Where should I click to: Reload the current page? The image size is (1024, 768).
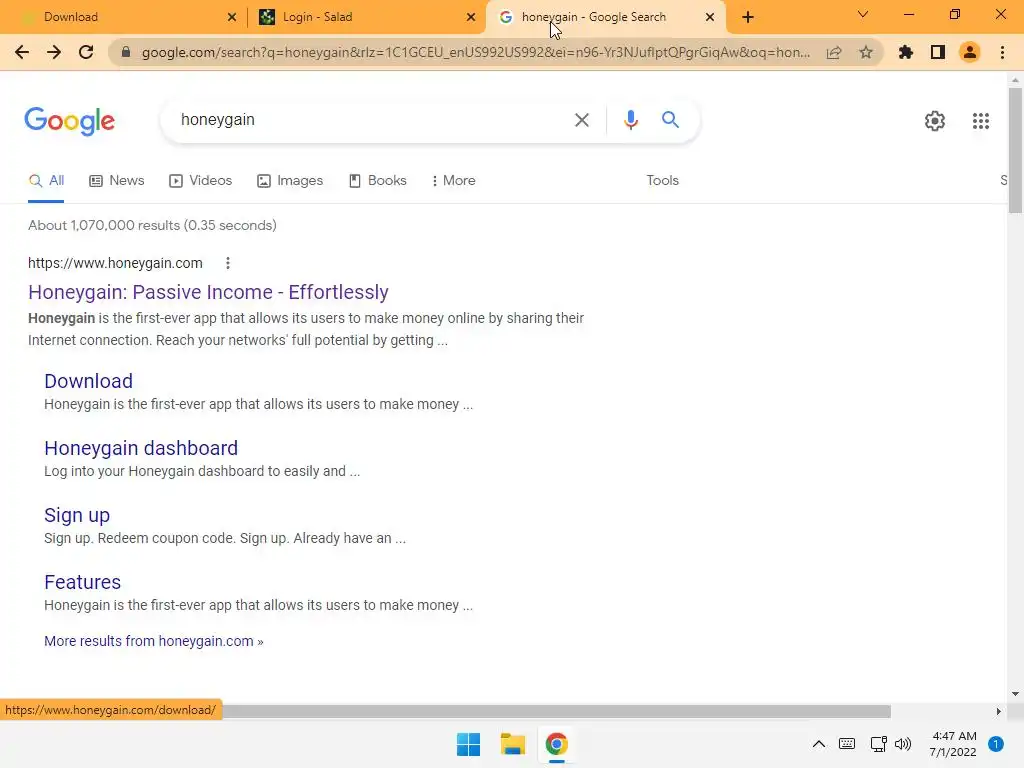pyautogui.click(x=86, y=52)
